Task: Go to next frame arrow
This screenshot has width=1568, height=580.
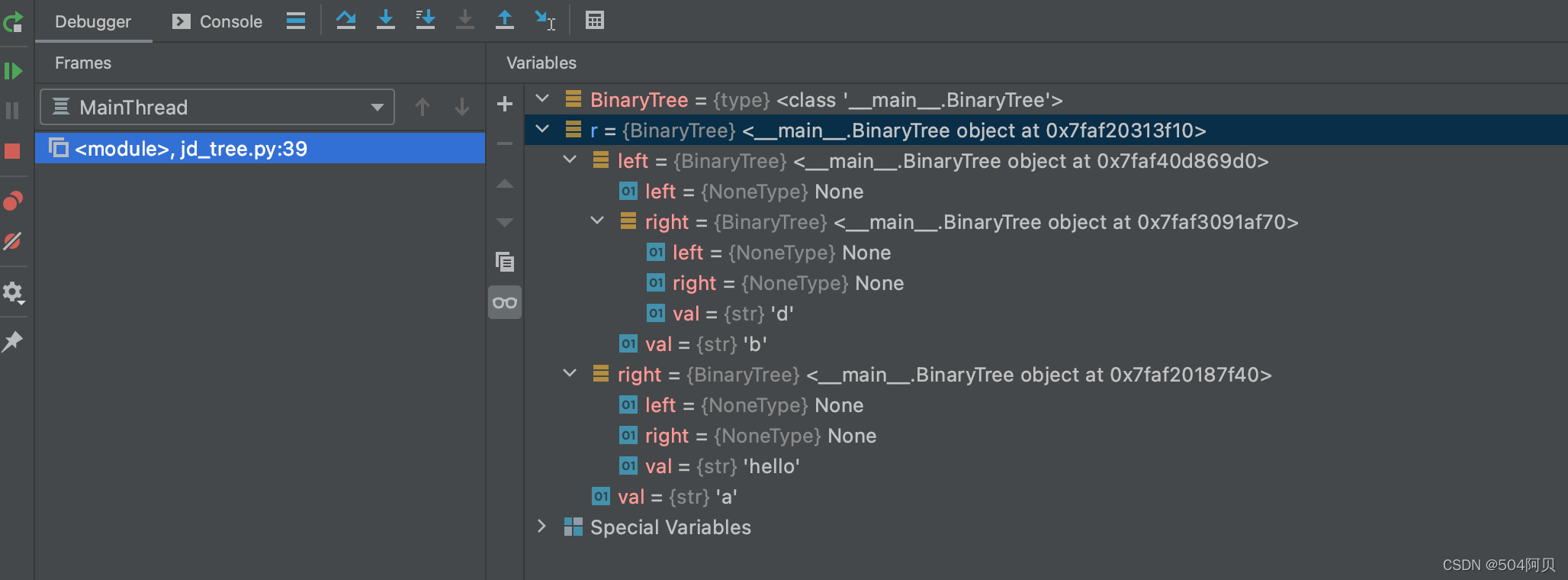Action: click(462, 107)
